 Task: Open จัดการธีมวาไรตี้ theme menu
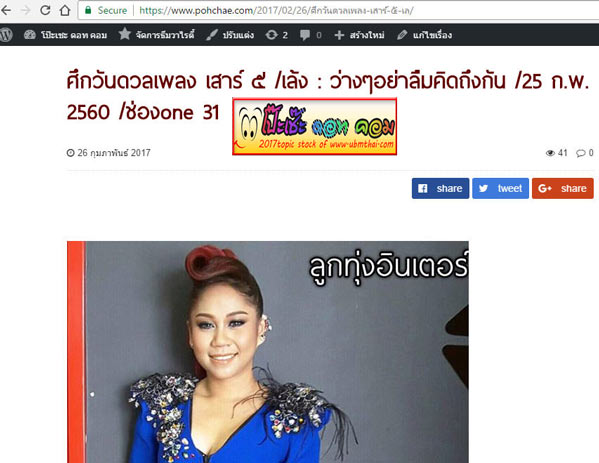click(x=156, y=34)
